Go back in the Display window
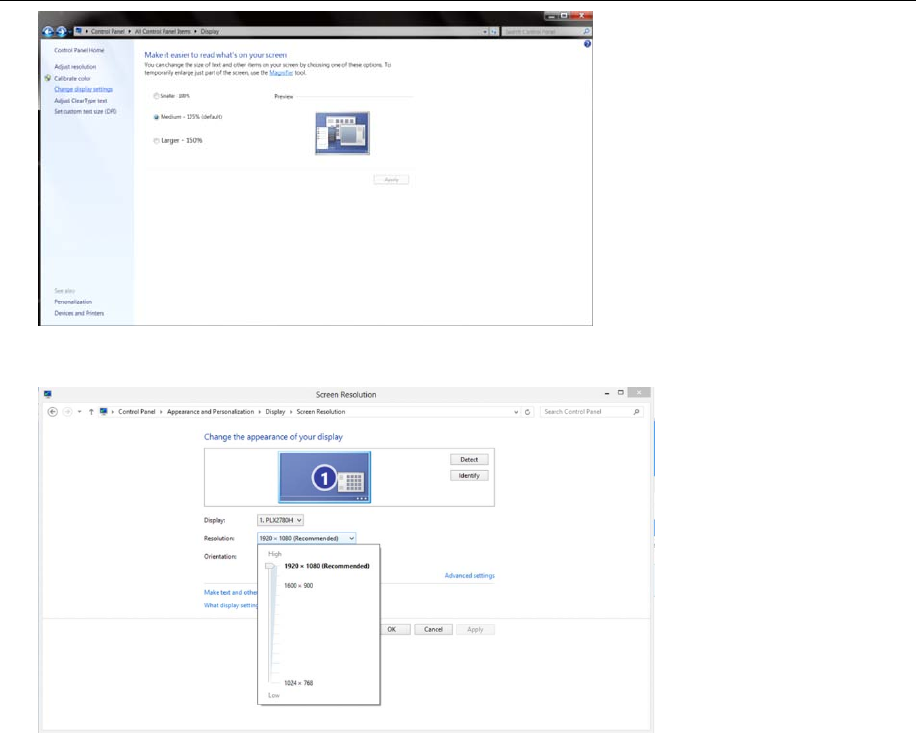This screenshot has height=733, width=916. click(48, 32)
